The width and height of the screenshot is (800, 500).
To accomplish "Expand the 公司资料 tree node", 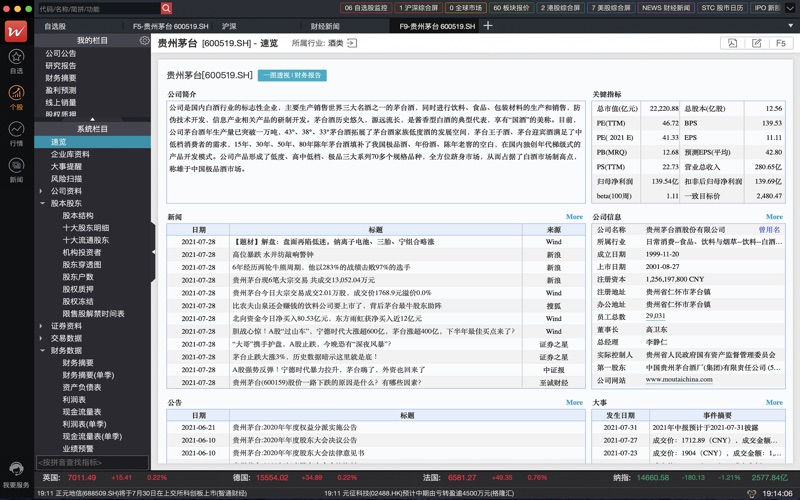I will point(44,191).
